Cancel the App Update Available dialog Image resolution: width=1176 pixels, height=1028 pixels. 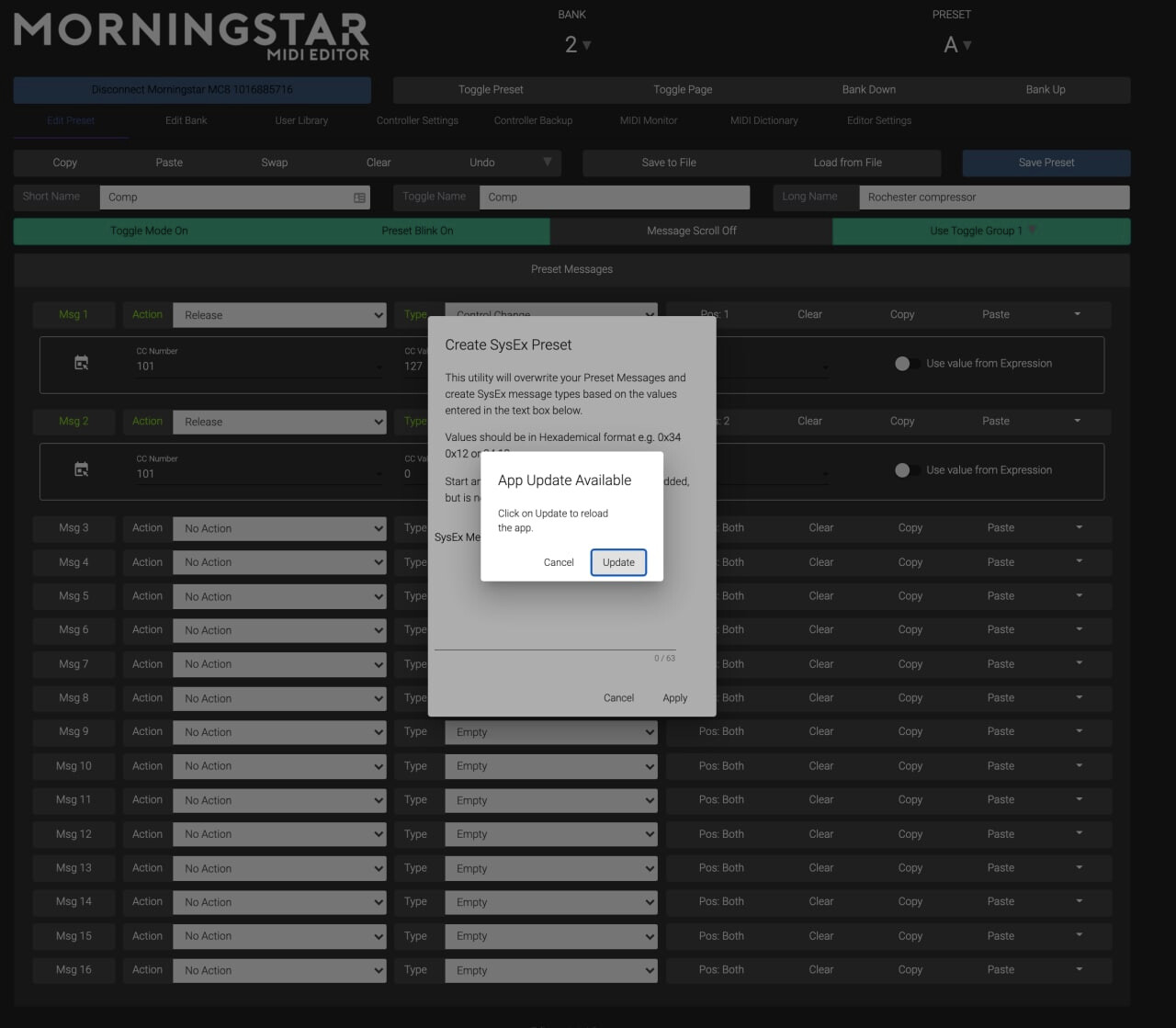pyautogui.click(x=559, y=562)
